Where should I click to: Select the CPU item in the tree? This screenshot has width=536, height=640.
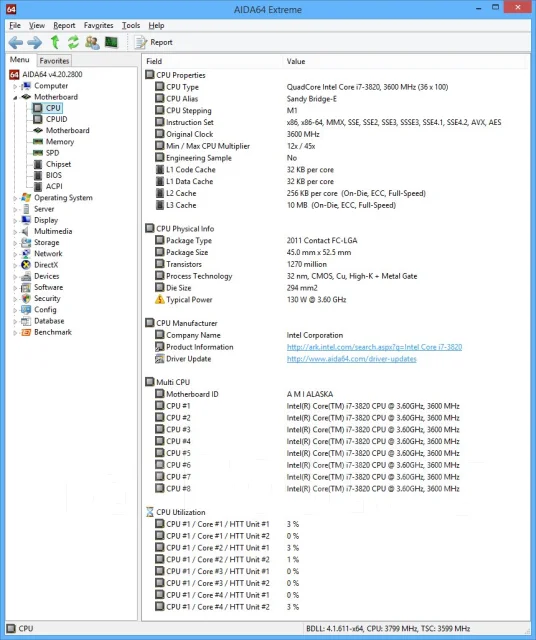click(x=53, y=108)
